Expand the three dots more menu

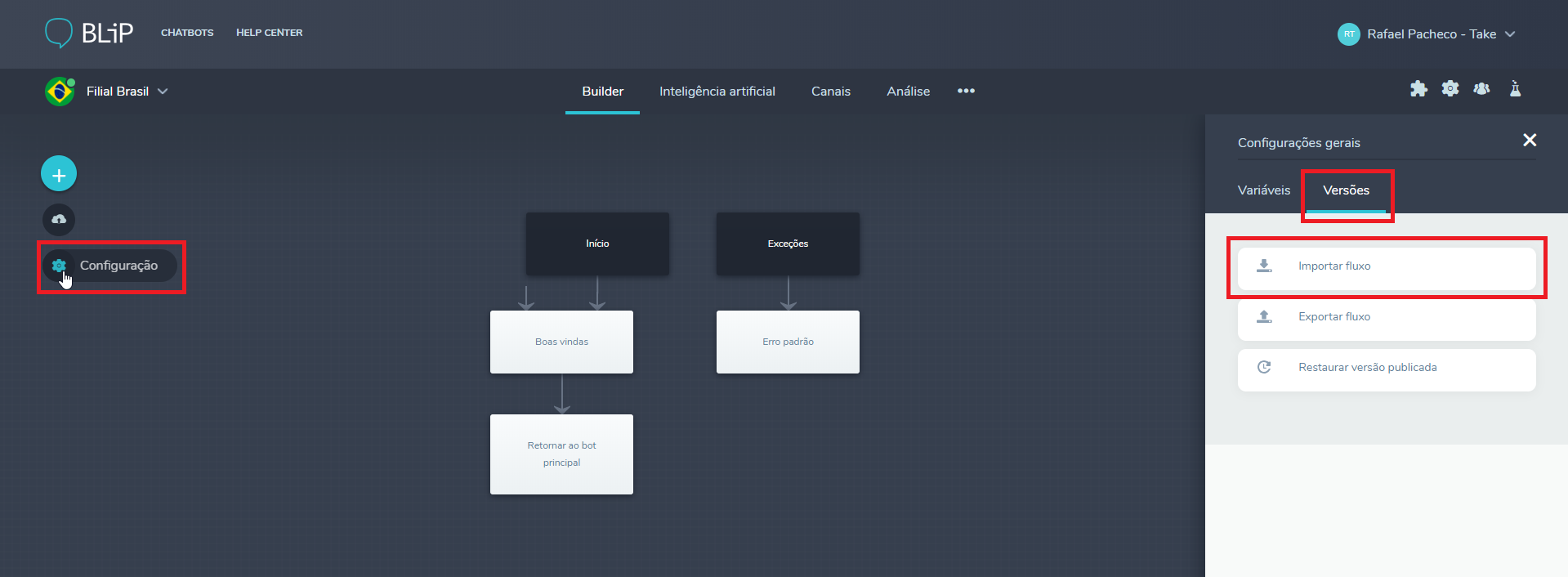966,91
